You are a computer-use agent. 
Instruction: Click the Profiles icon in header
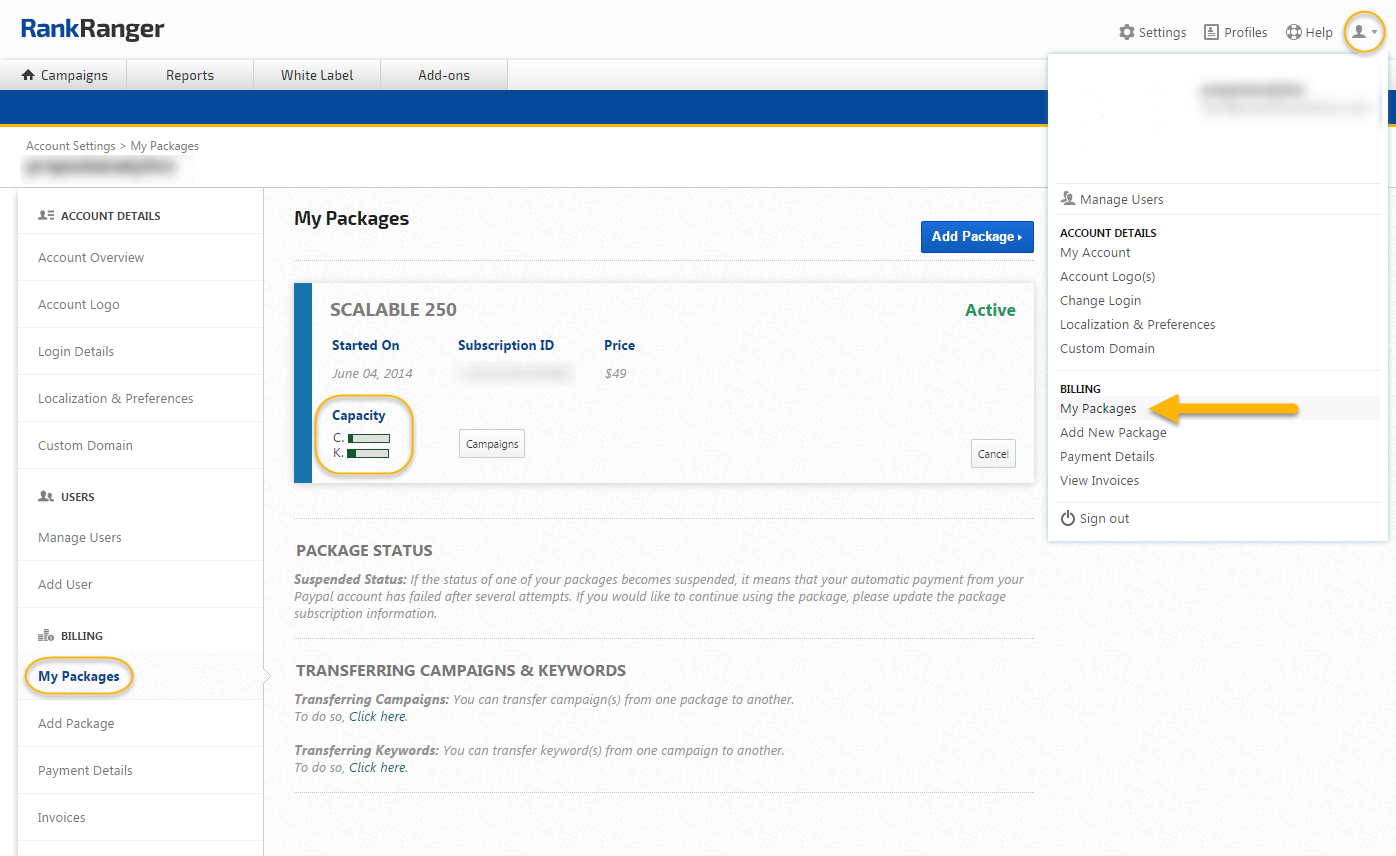1212,33
